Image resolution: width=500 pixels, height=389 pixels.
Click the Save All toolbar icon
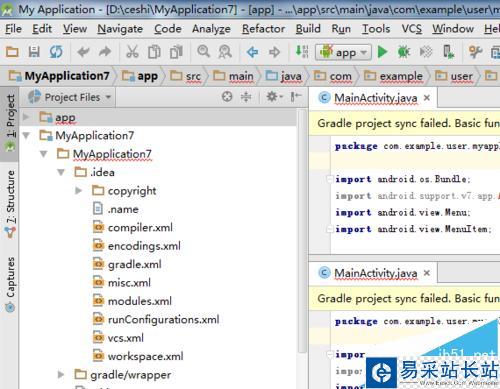34,52
